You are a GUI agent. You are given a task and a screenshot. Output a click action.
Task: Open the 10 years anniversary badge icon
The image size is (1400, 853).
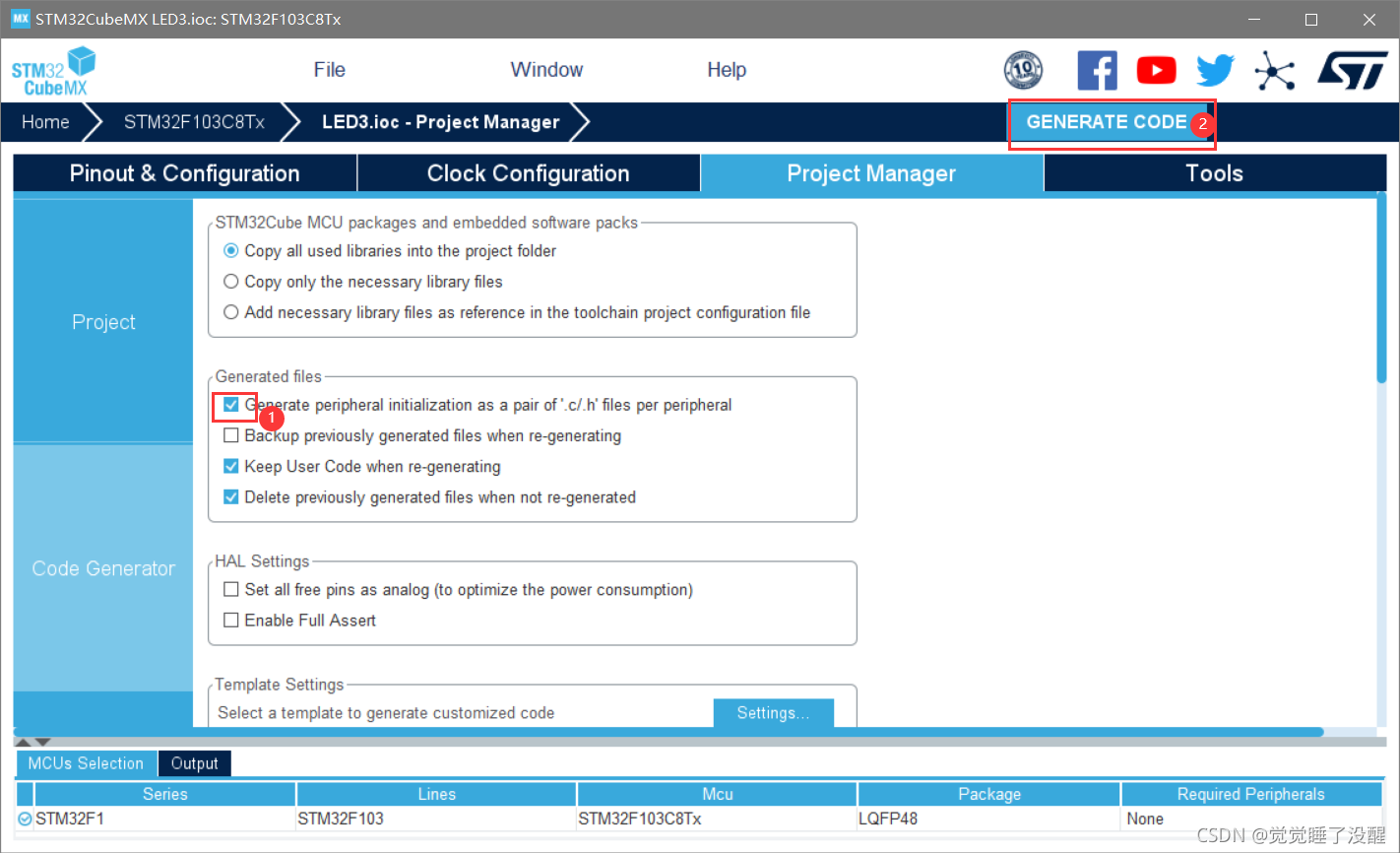[1023, 70]
